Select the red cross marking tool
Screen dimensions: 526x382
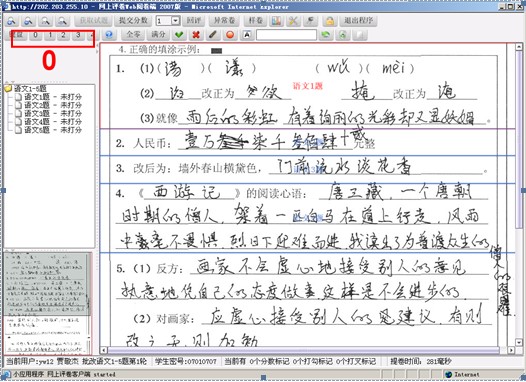196,35
